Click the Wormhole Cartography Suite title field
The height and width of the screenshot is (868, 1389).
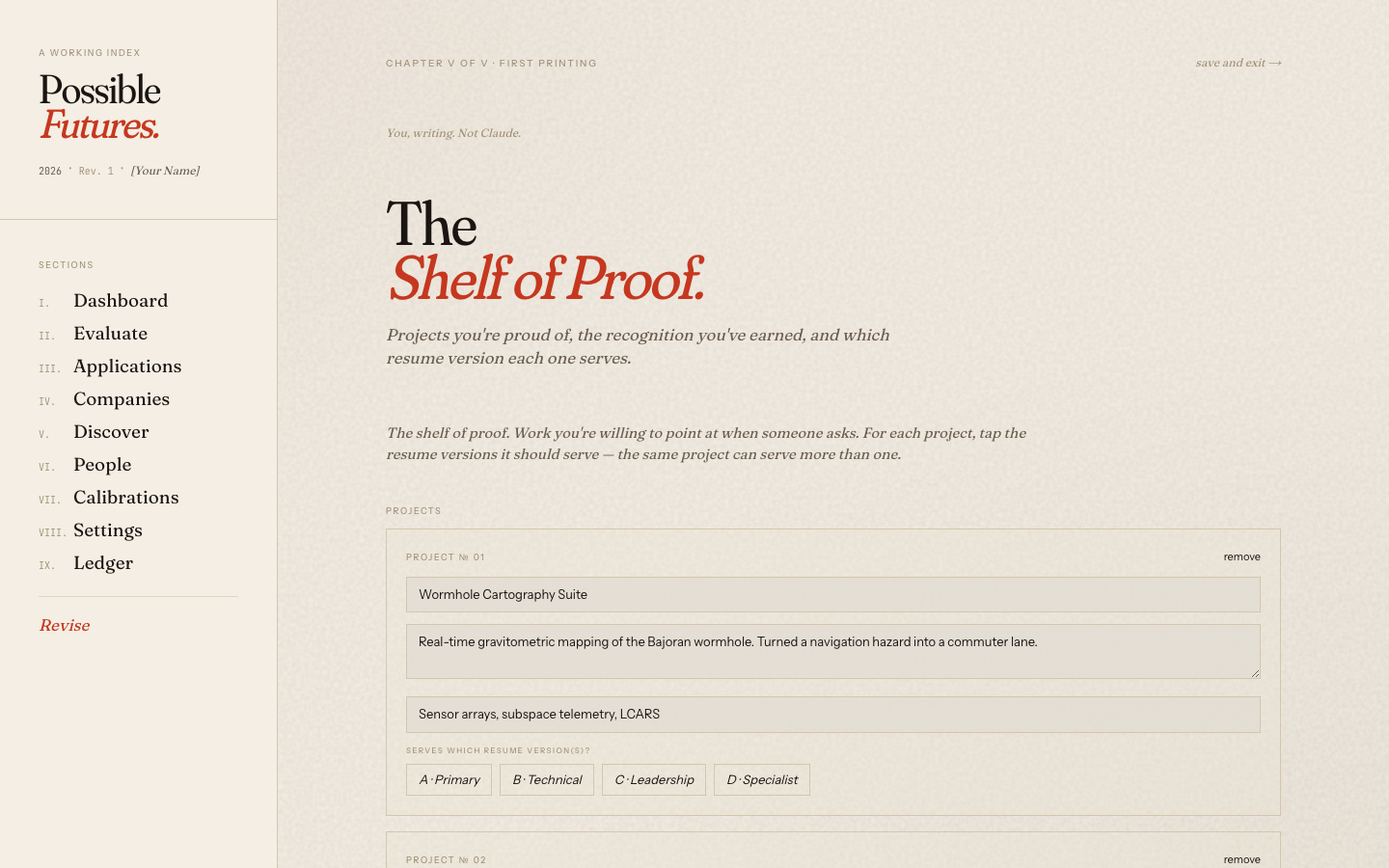click(x=832, y=594)
